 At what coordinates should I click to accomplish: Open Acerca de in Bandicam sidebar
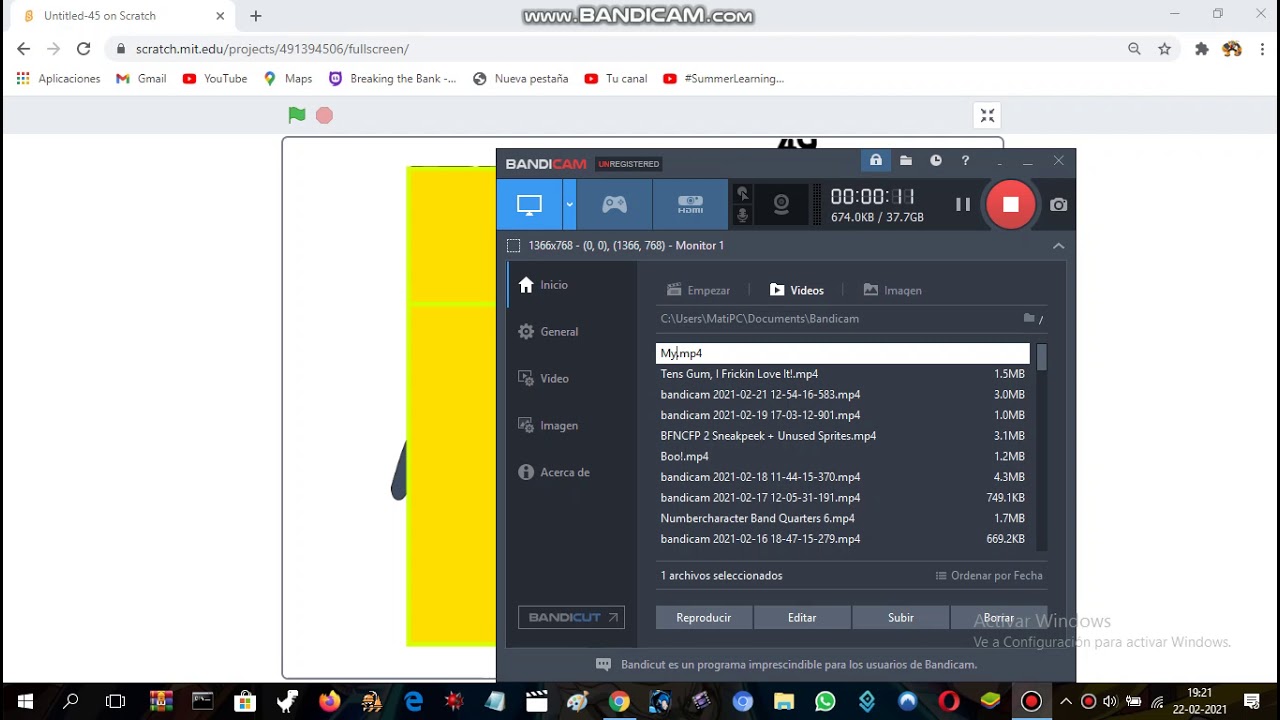[x=572, y=472]
